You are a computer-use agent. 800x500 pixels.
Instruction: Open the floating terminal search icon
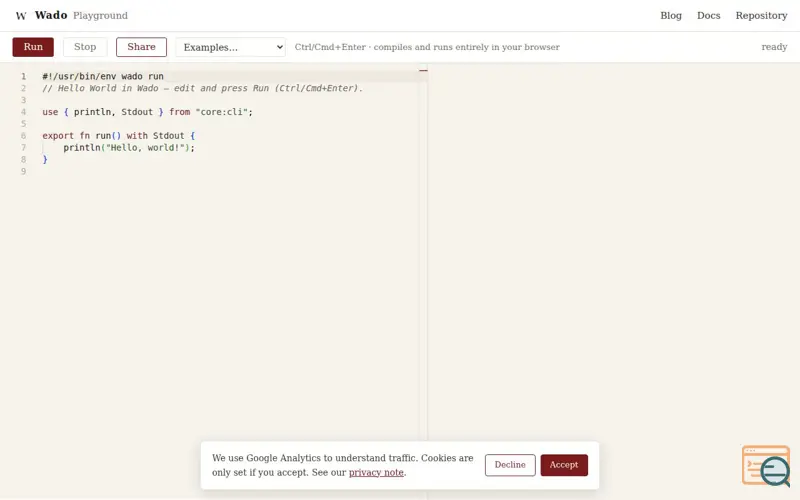(x=766, y=465)
